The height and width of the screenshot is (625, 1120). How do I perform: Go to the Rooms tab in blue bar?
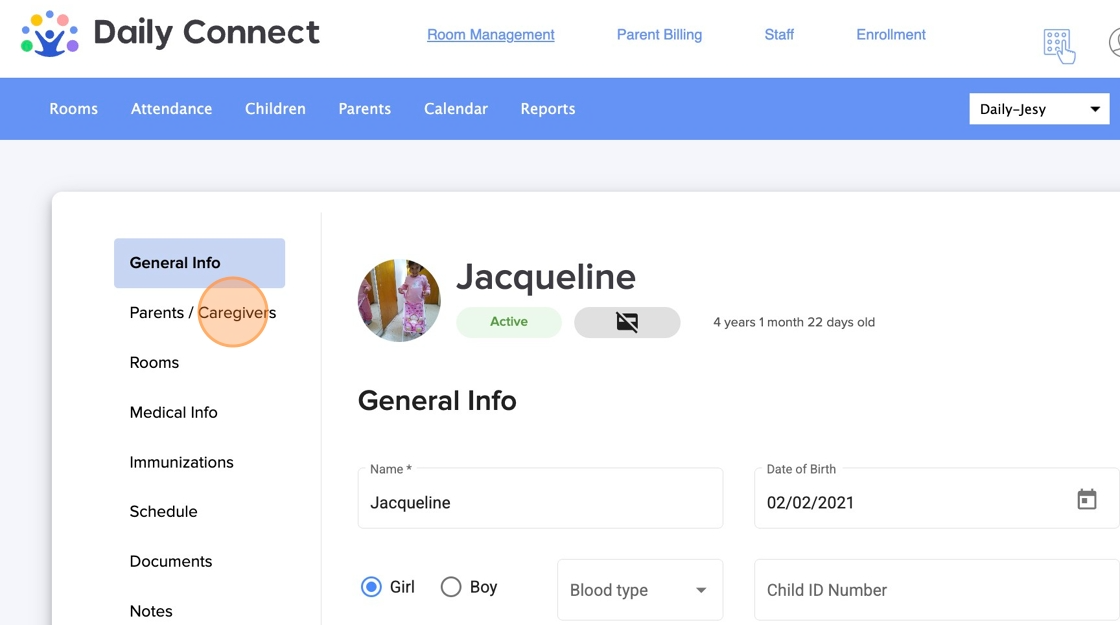click(74, 109)
